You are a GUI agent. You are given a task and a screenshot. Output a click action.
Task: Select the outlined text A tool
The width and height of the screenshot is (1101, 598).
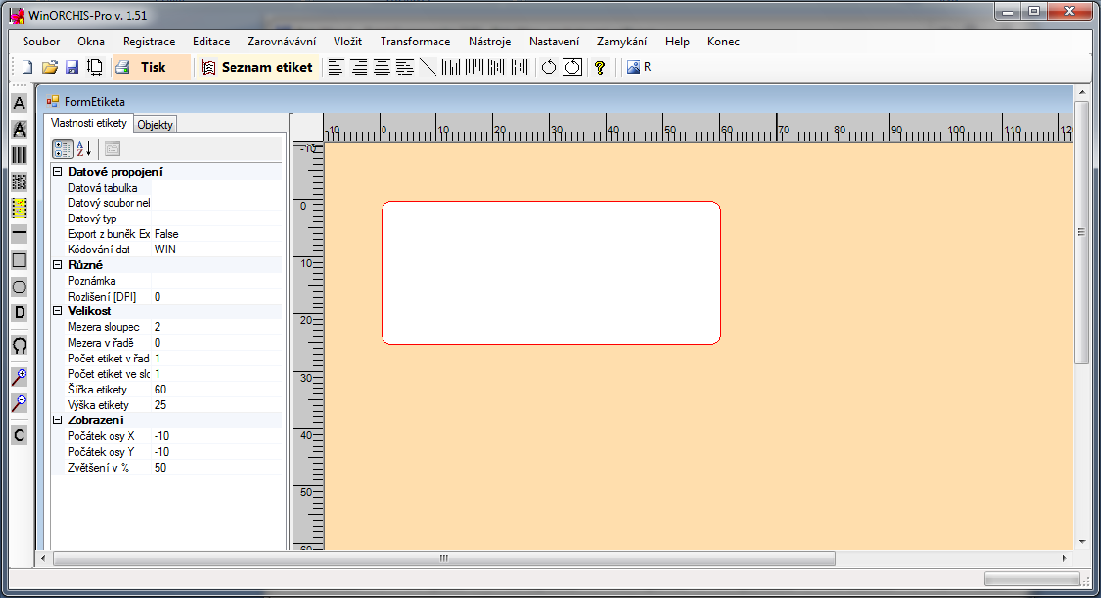[x=20, y=129]
